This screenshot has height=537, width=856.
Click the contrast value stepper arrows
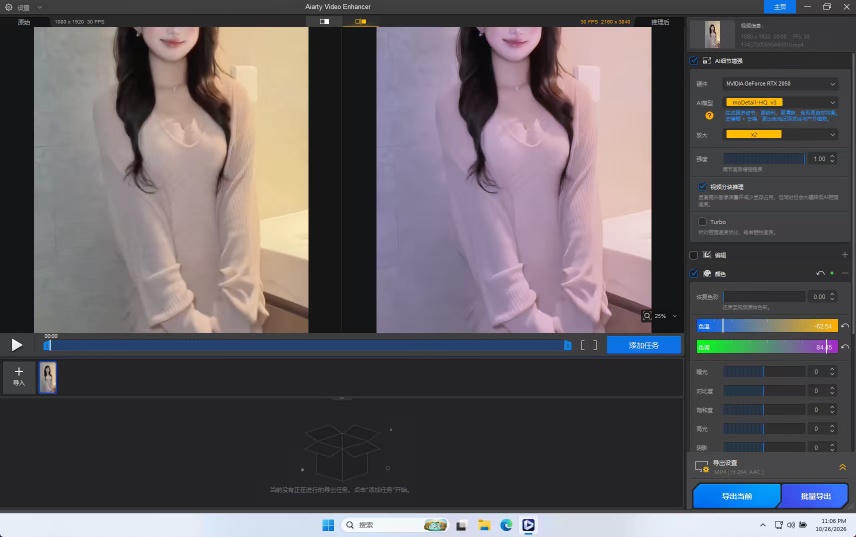832,391
